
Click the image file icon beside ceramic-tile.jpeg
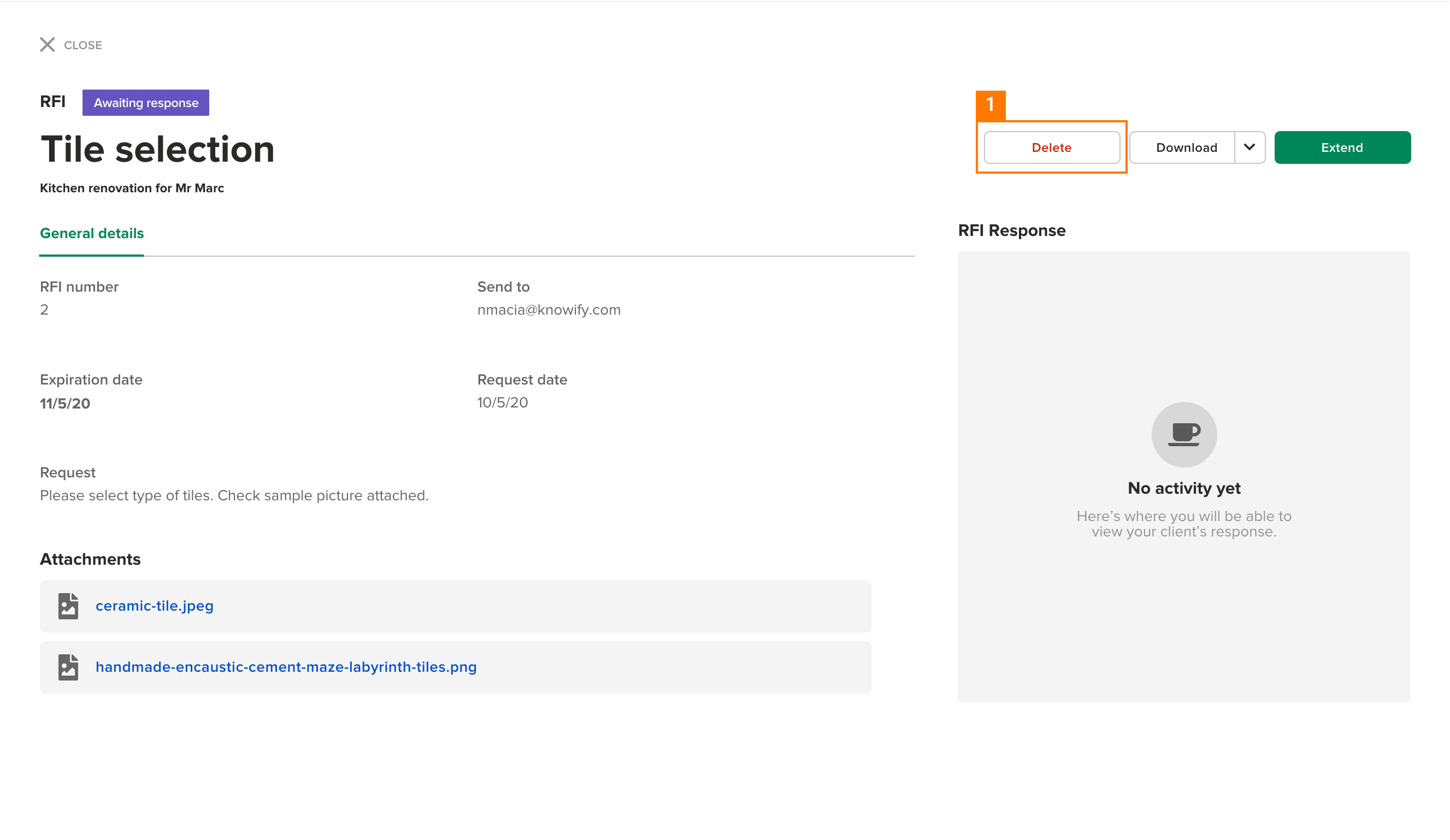click(x=68, y=606)
